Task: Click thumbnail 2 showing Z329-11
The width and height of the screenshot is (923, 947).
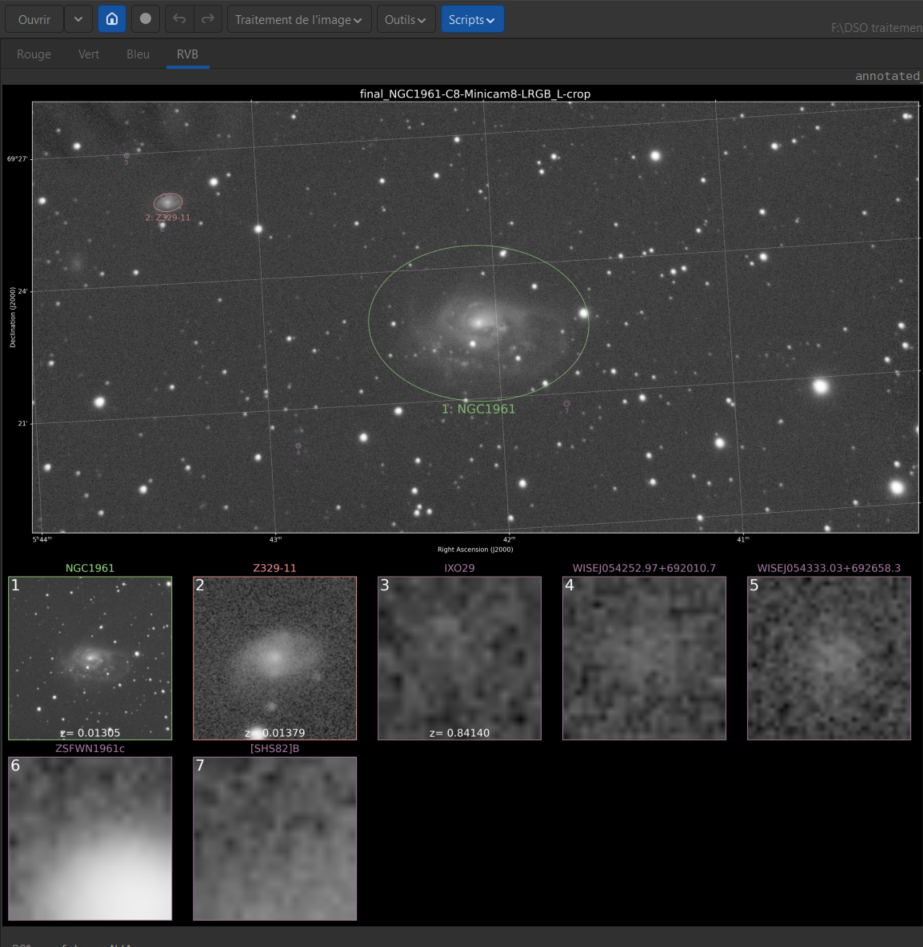Action: [x=275, y=658]
